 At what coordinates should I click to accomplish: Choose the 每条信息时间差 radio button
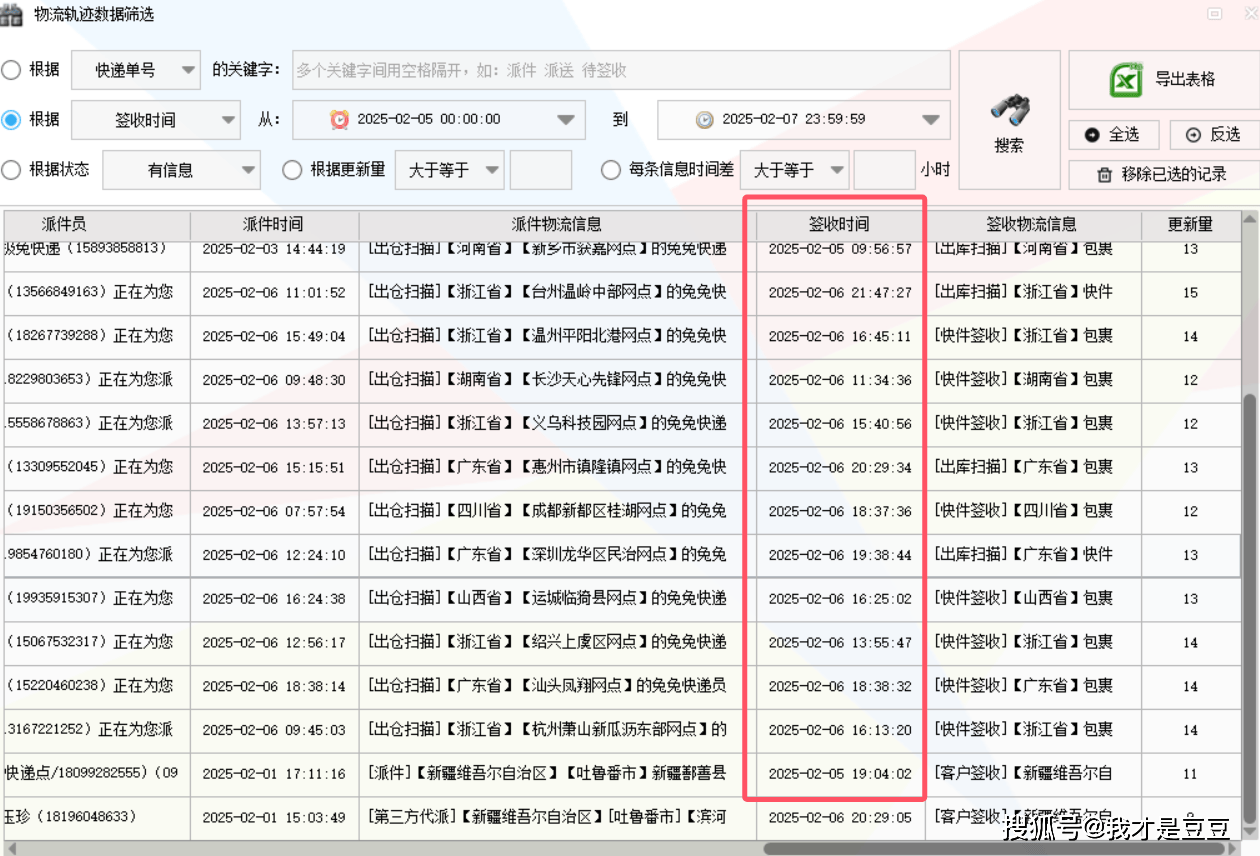point(611,170)
